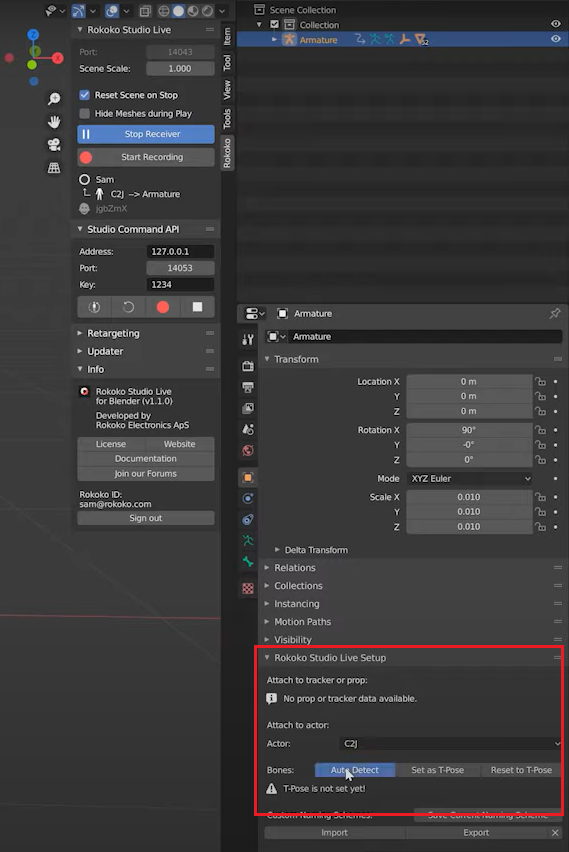Lock Location X with padlock toggle

(540, 381)
